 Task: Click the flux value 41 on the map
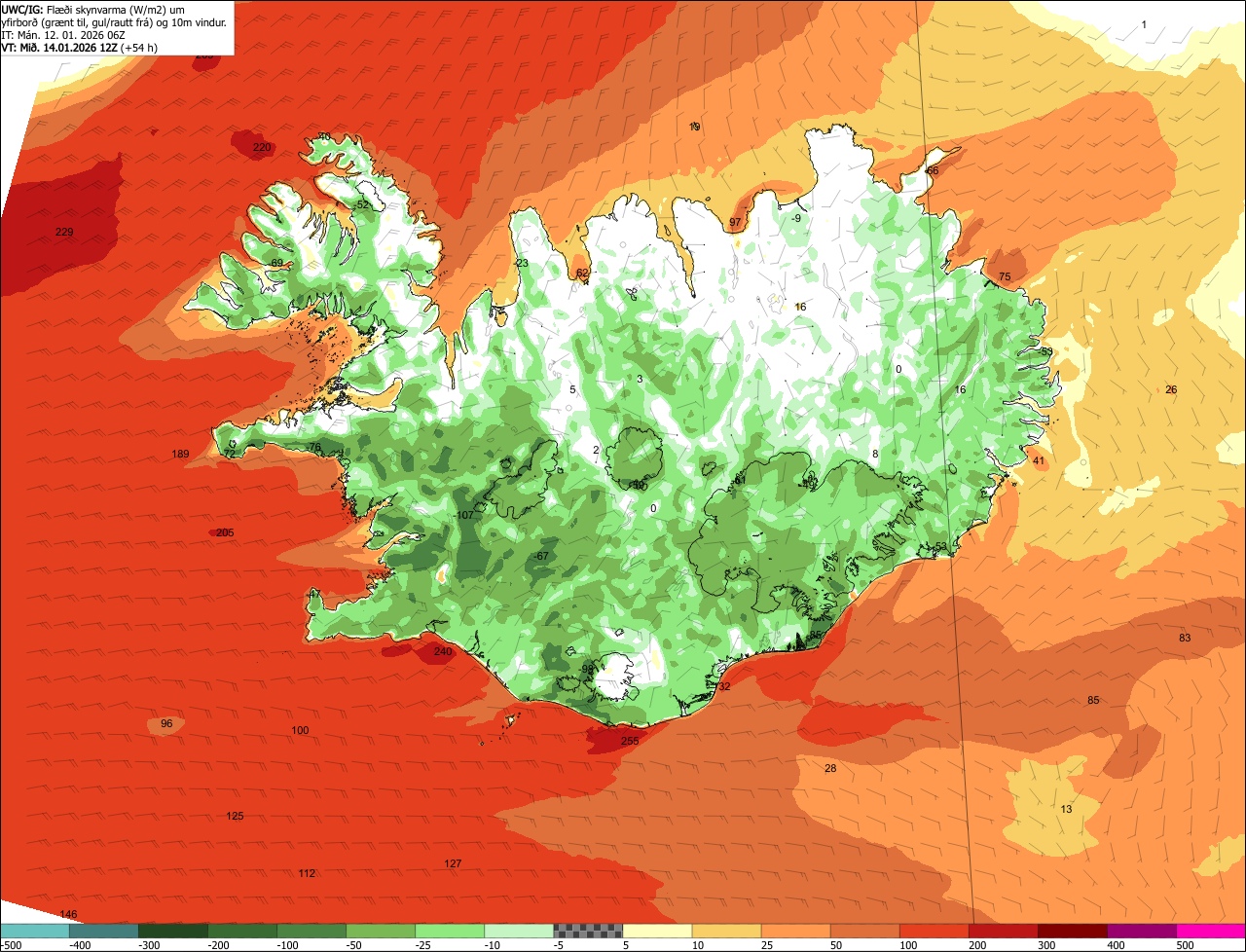(1039, 460)
